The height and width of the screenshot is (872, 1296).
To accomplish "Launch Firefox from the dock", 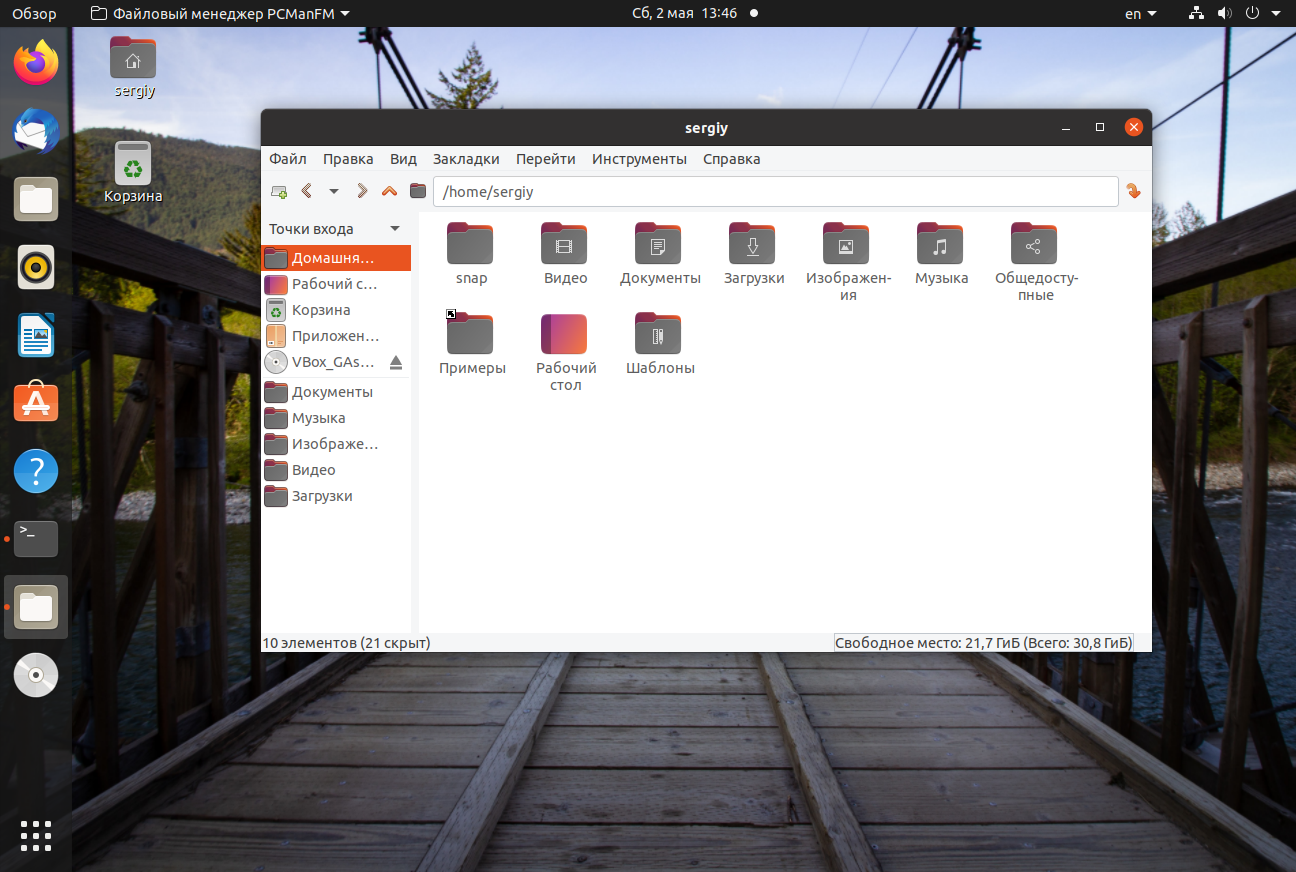I will [36, 63].
